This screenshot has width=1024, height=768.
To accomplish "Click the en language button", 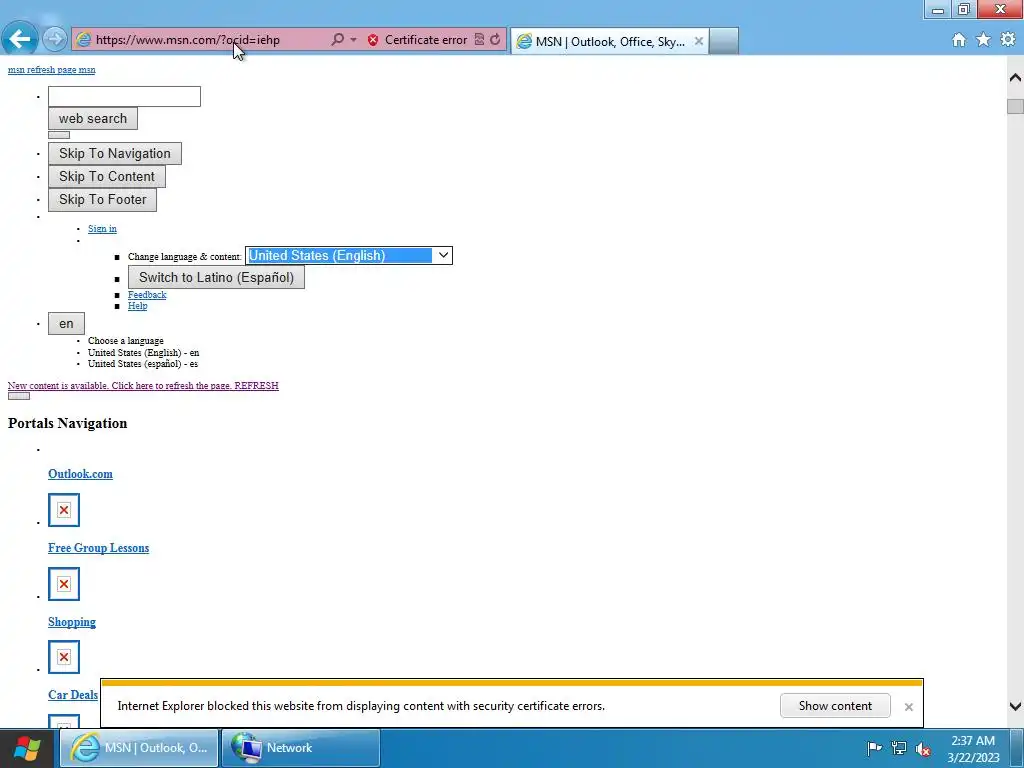I will (66, 324).
